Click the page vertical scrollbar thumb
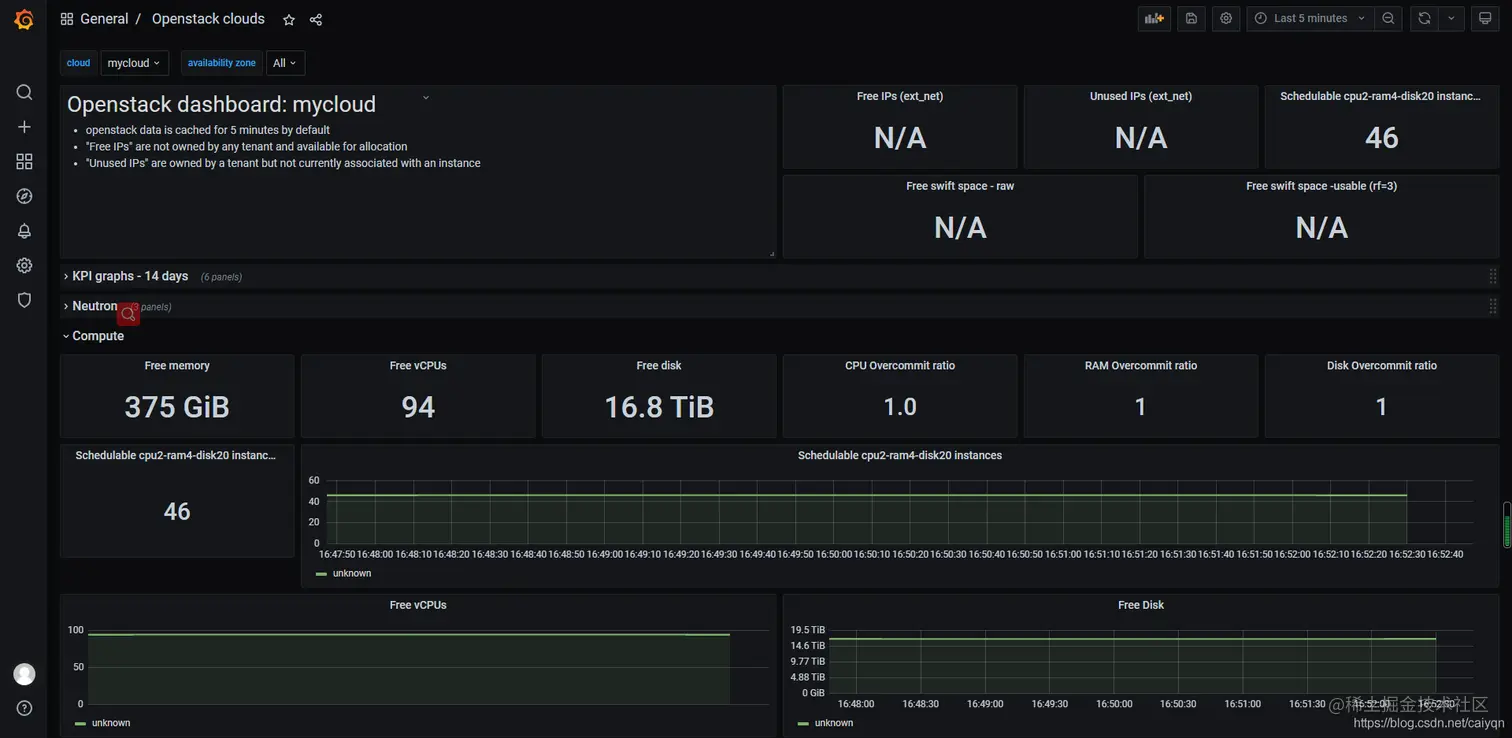The width and height of the screenshot is (1512, 738). tap(1507, 525)
